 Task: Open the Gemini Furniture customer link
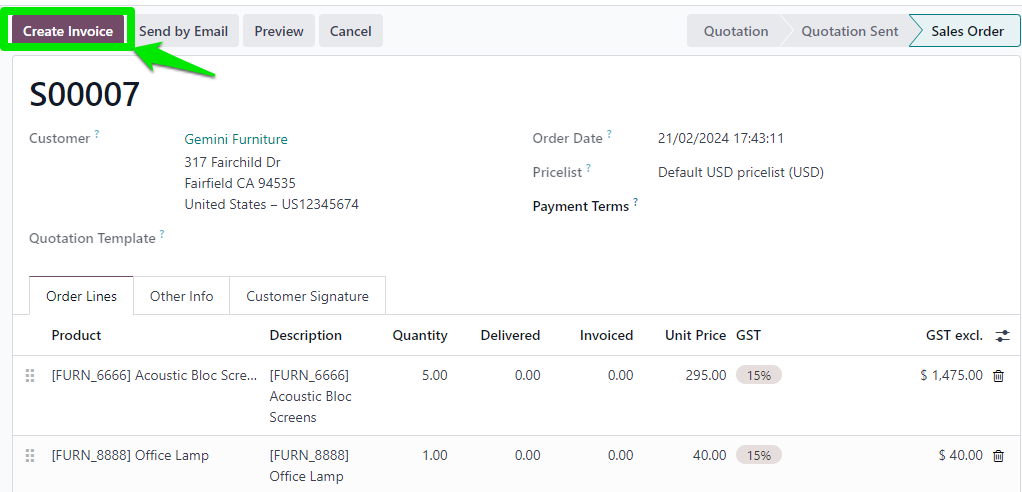point(236,139)
